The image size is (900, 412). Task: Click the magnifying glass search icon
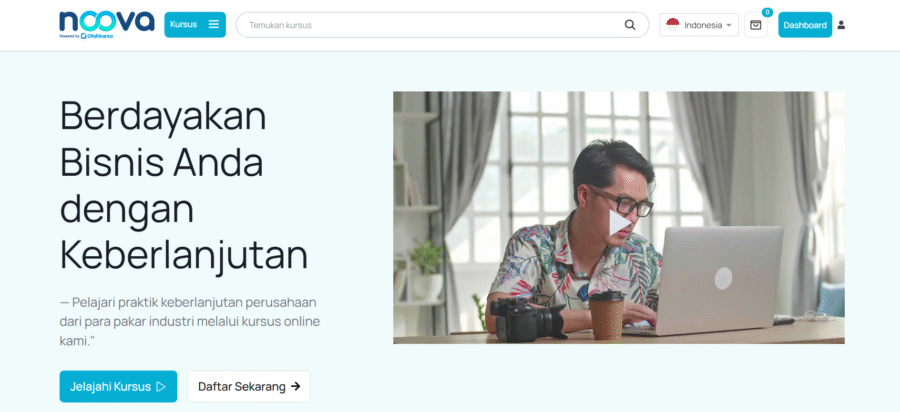(x=630, y=25)
